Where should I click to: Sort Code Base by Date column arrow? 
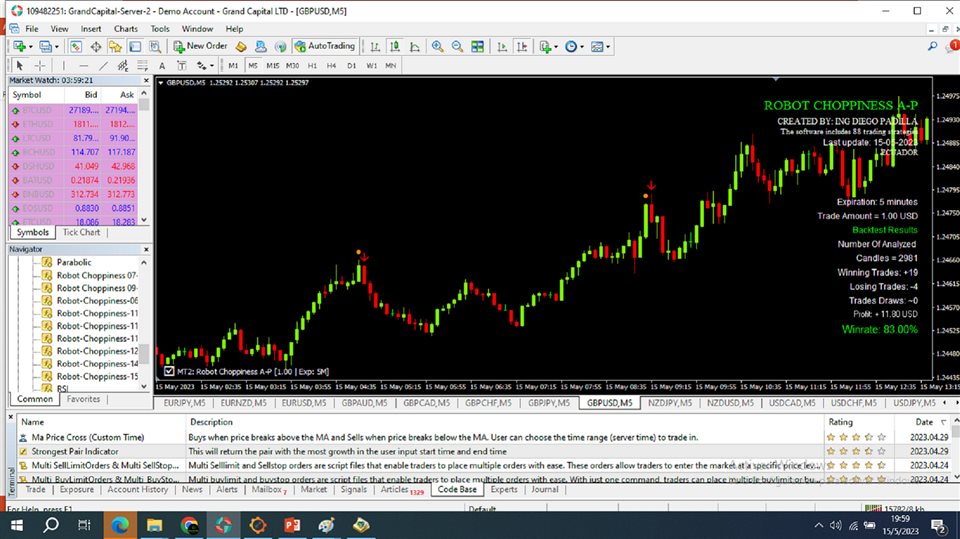(x=943, y=423)
